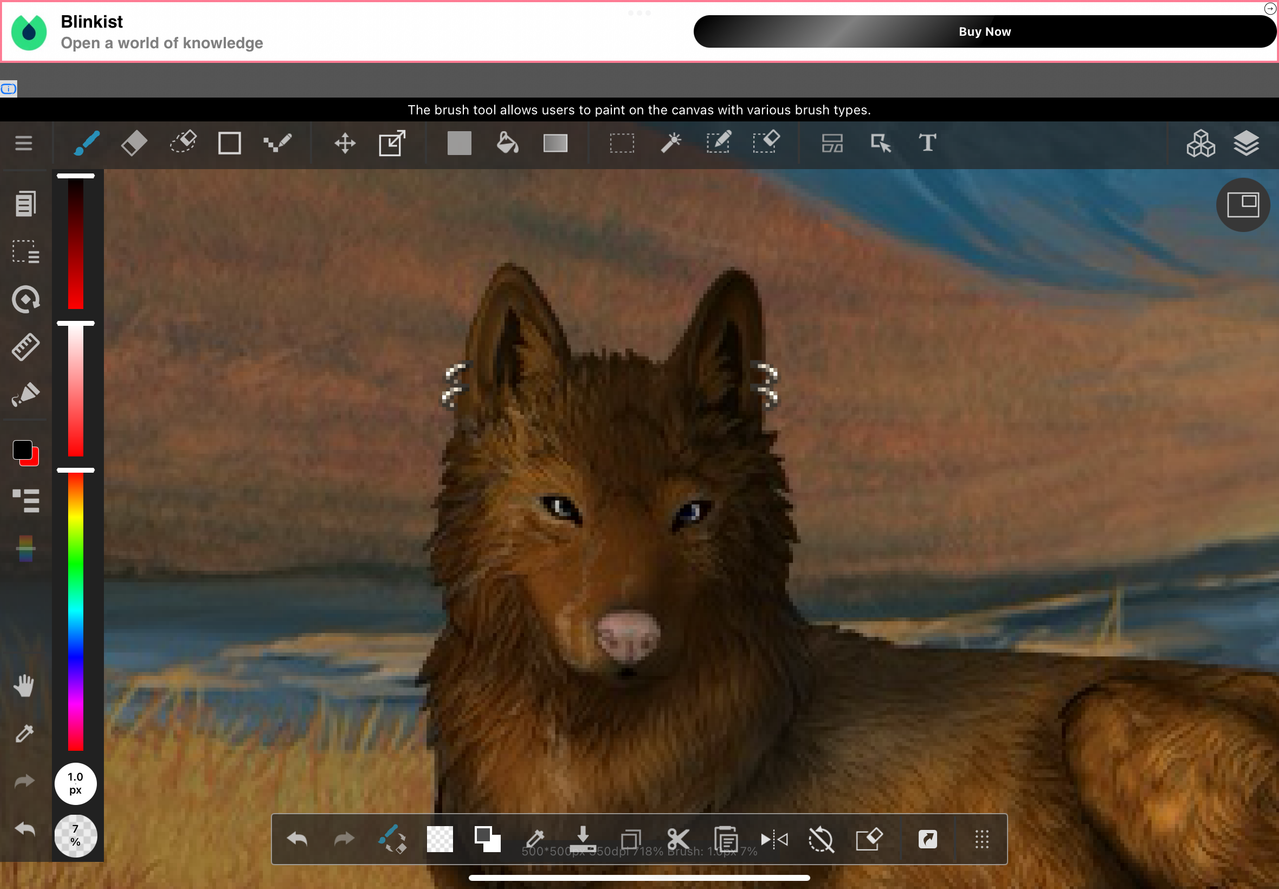Click the scissors cut icon

(x=678, y=839)
